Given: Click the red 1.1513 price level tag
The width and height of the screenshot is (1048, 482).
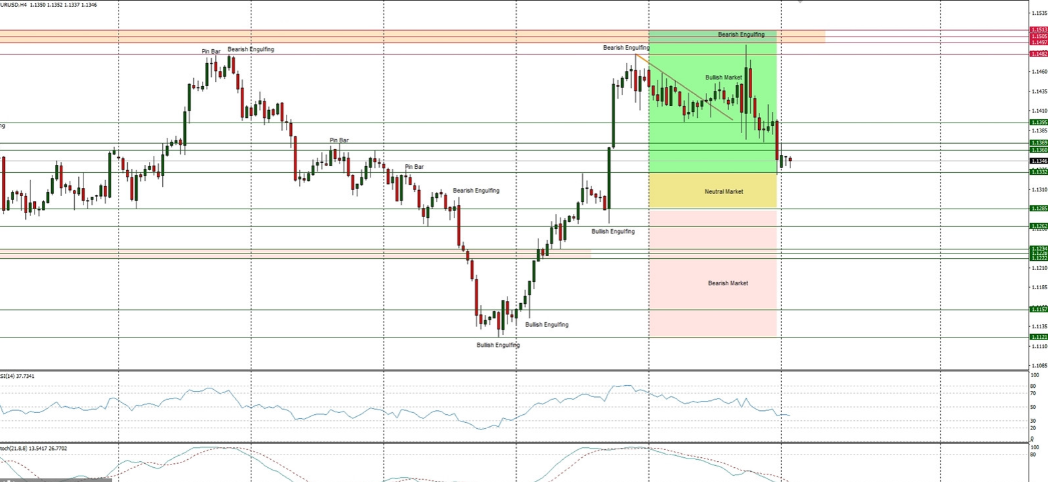Looking at the screenshot, I should point(1038,31).
